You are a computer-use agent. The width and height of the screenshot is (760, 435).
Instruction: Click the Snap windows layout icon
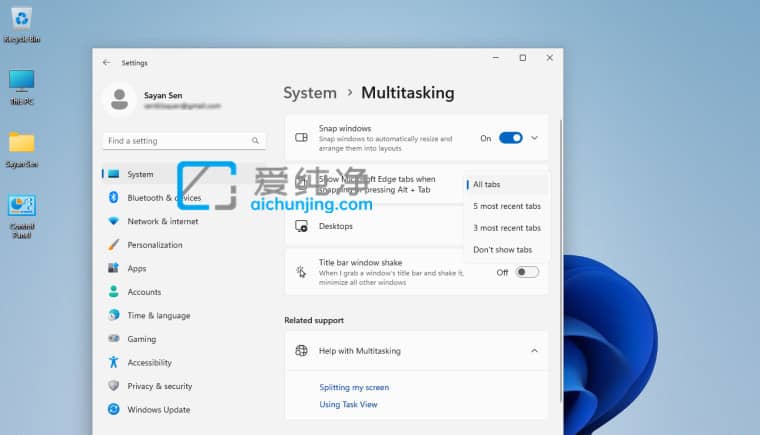[301, 138]
